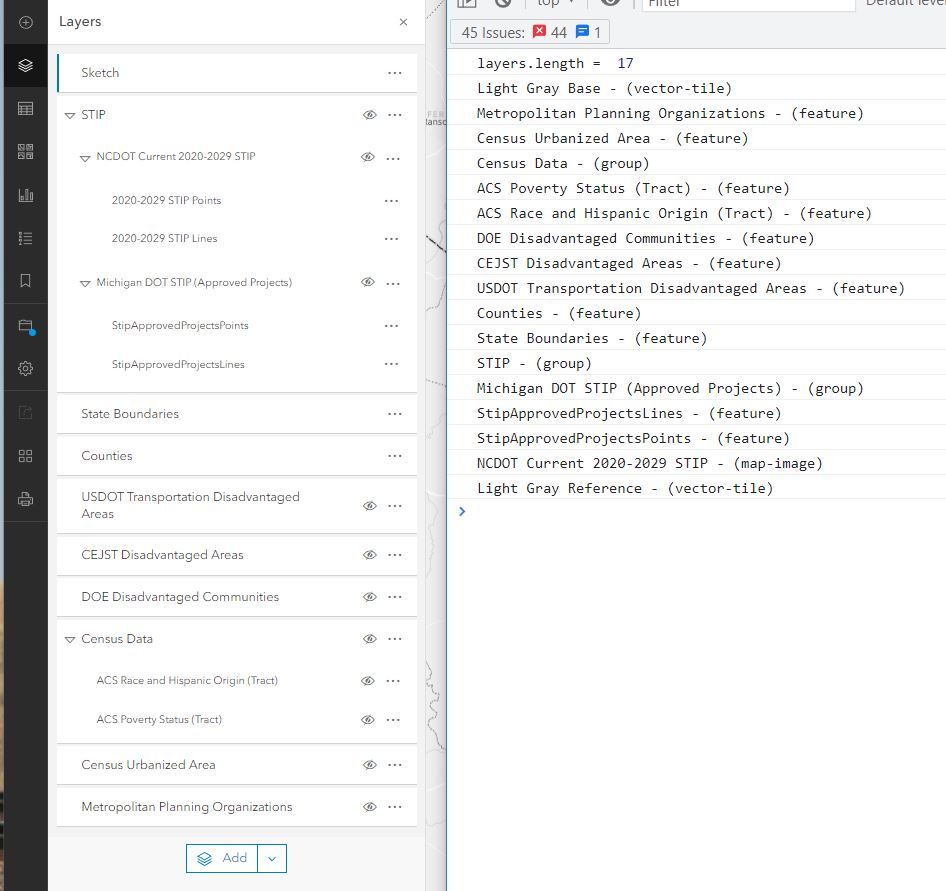
Task: Click console line 'NCDOT Current 2020-2029 STIP - (map-image)'
Action: click(x=650, y=463)
